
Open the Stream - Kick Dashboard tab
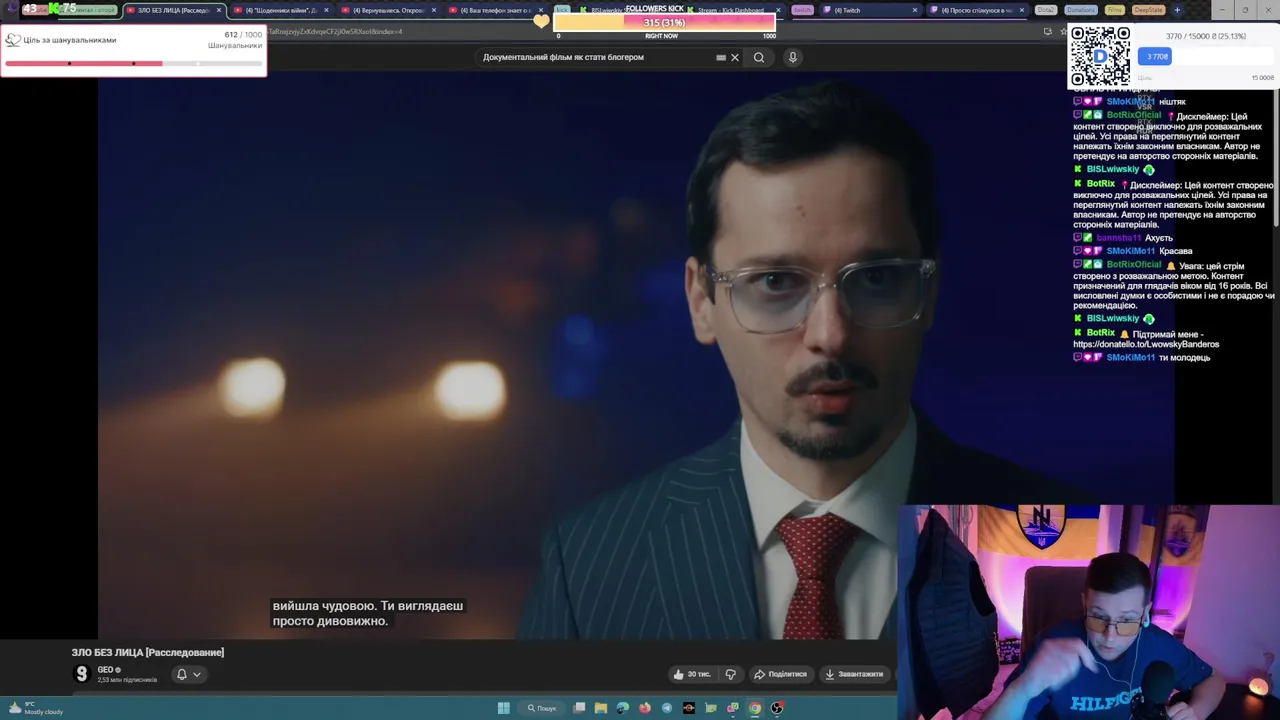click(x=733, y=10)
